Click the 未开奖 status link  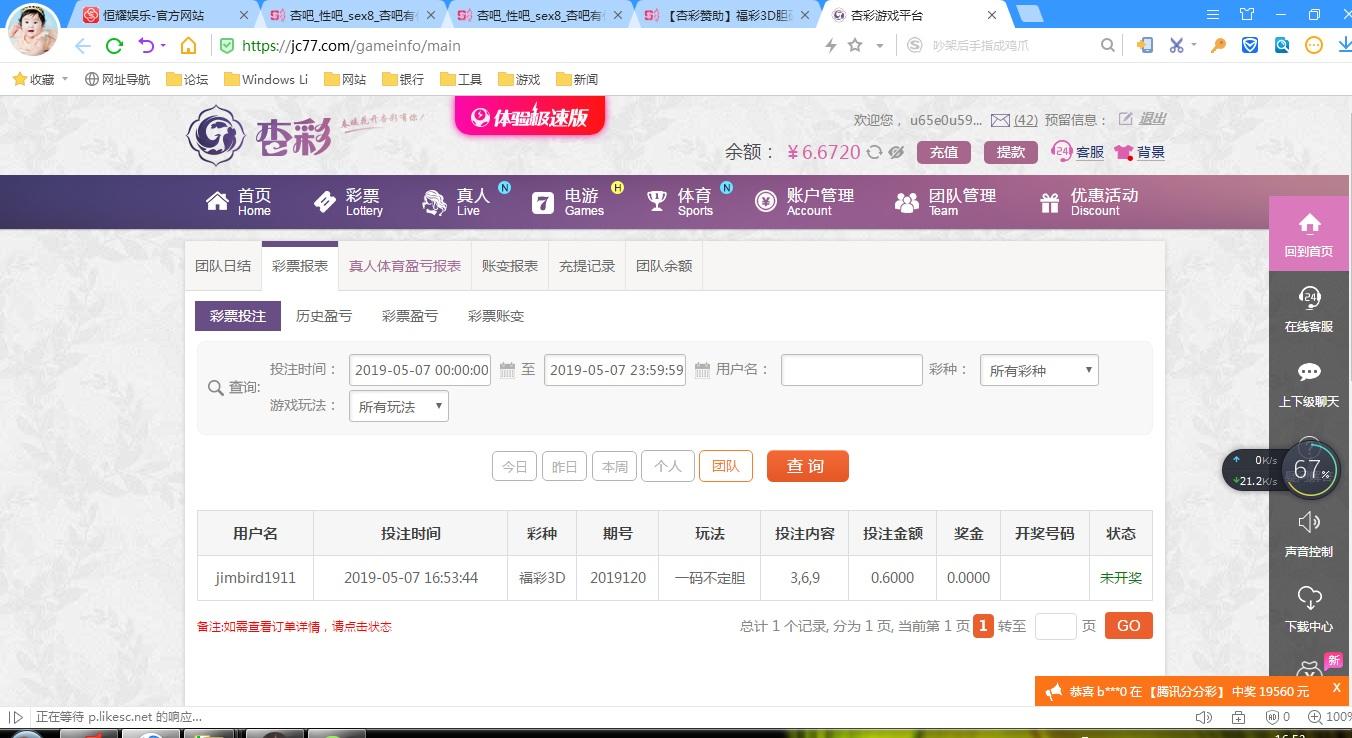pos(1119,577)
